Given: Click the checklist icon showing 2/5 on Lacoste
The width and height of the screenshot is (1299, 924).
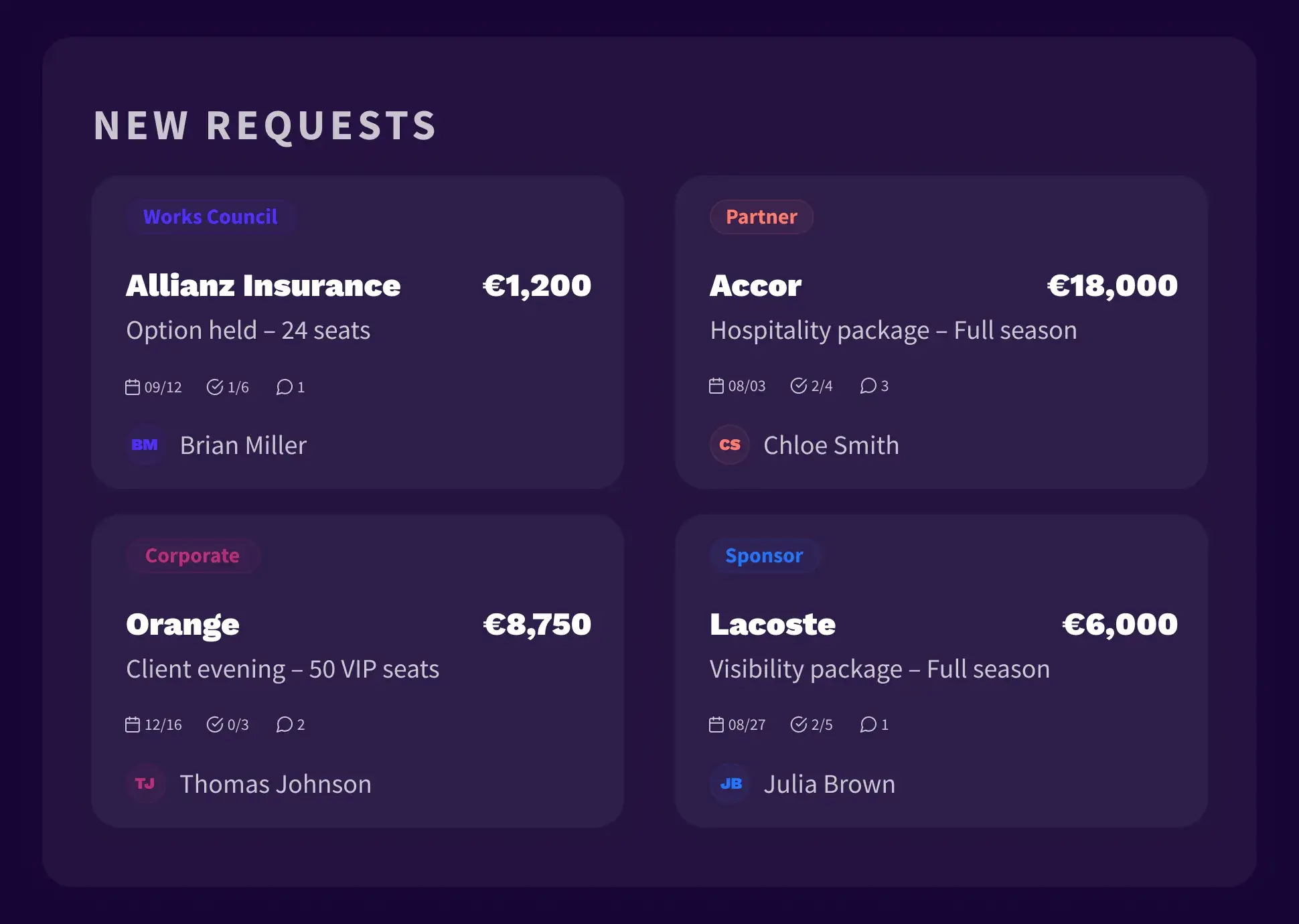Looking at the screenshot, I should tap(799, 724).
